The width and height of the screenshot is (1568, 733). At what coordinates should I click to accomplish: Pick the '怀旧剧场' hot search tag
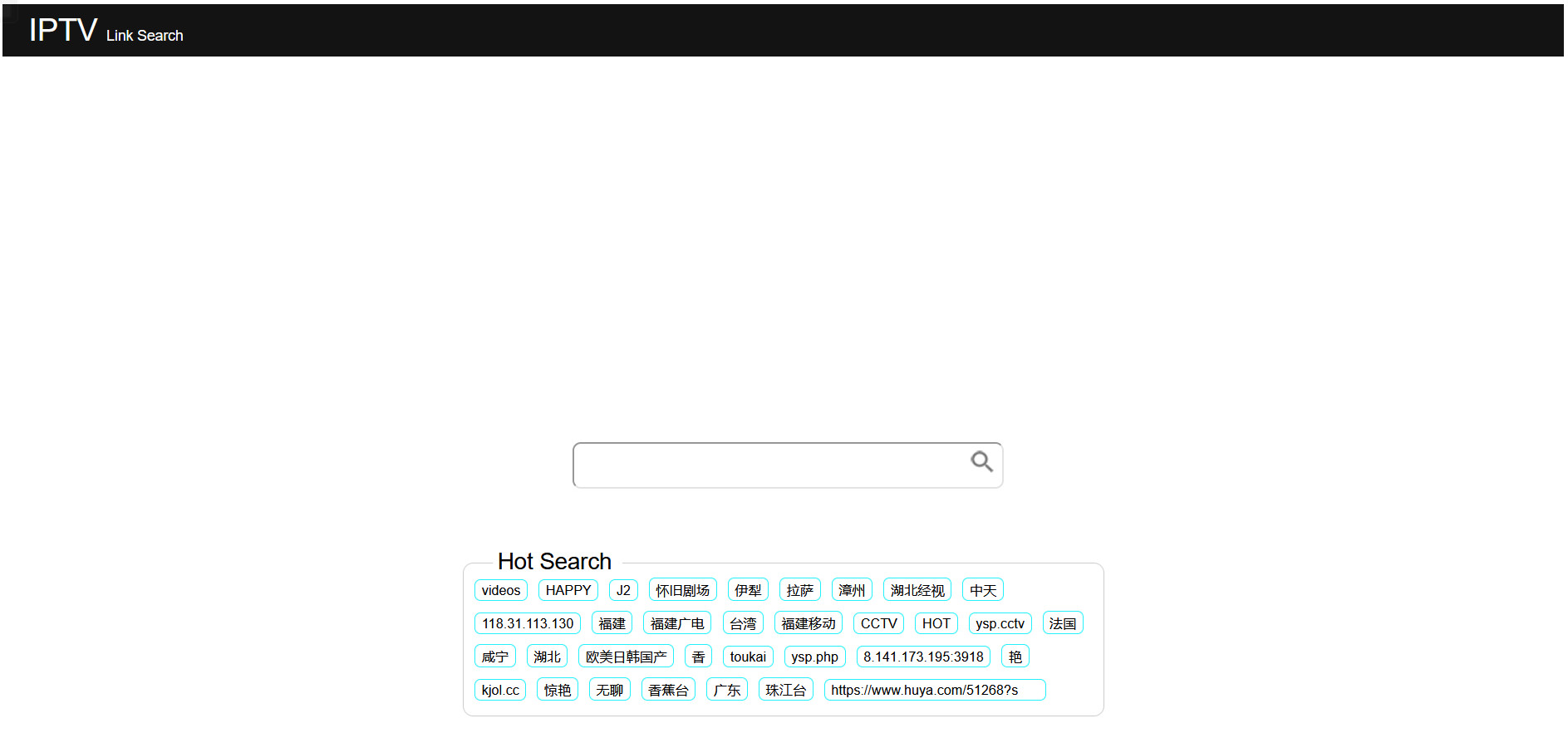[682, 590]
